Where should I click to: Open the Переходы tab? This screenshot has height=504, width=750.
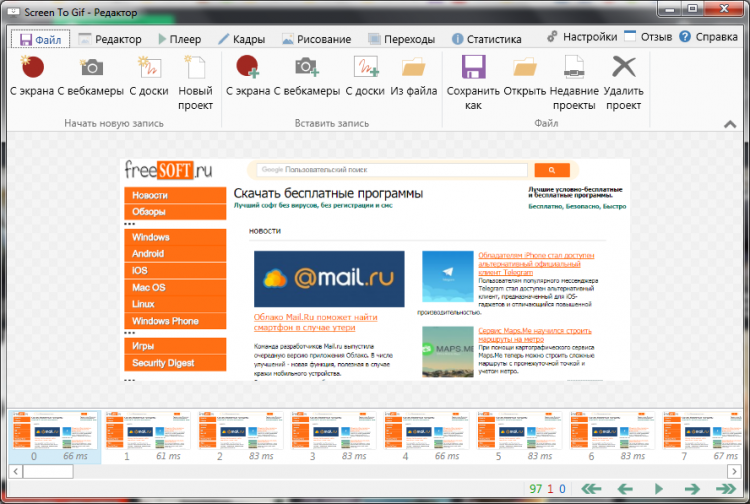click(402, 39)
